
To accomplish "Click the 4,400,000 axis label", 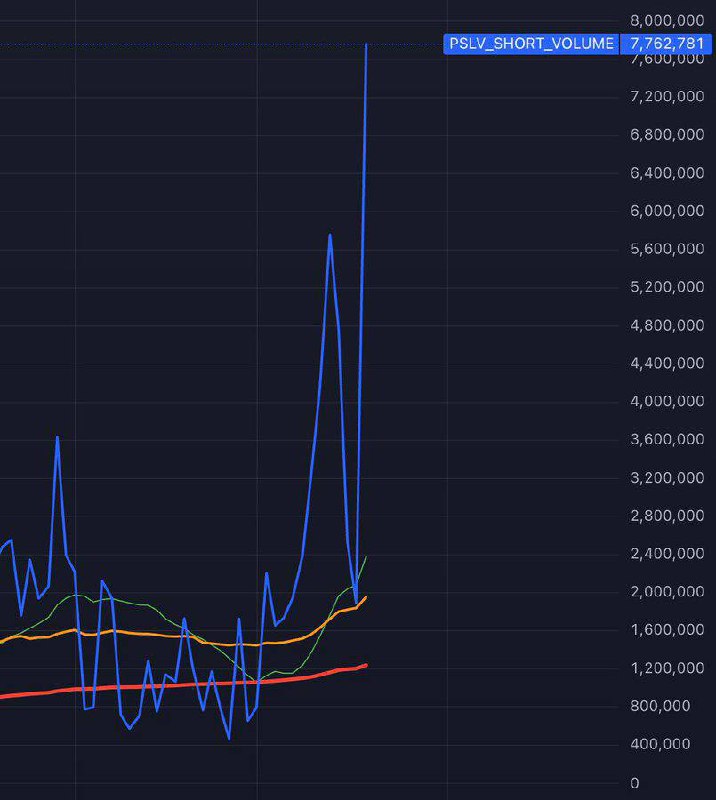I will point(667,363).
